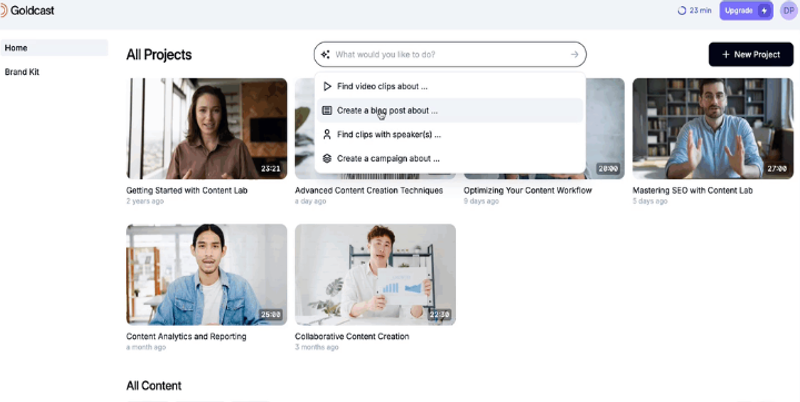Focus the 'What would you like to do?' field
The height and width of the screenshot is (402, 800).
(x=450, y=54)
